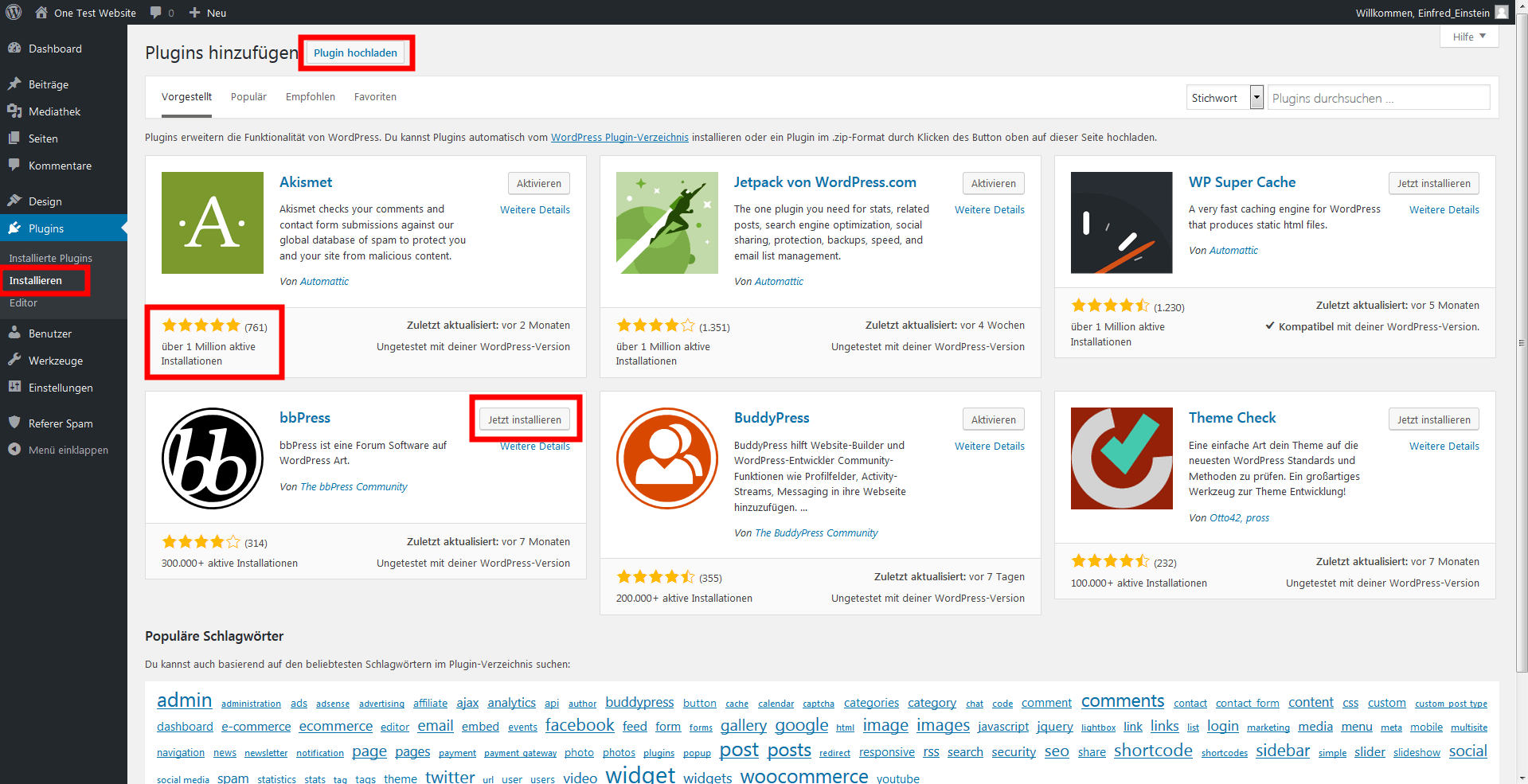Activate the Akismet plugin

pyautogui.click(x=539, y=183)
